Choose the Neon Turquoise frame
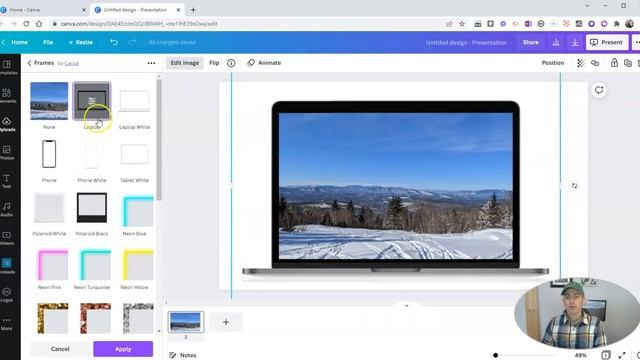This screenshot has height=360, width=640. click(96, 265)
